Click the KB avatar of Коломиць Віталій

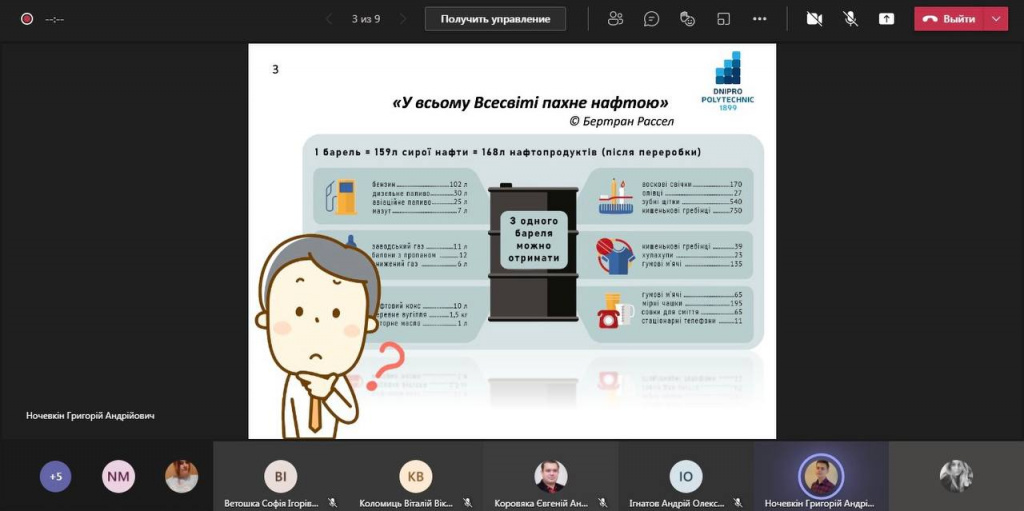pos(415,476)
